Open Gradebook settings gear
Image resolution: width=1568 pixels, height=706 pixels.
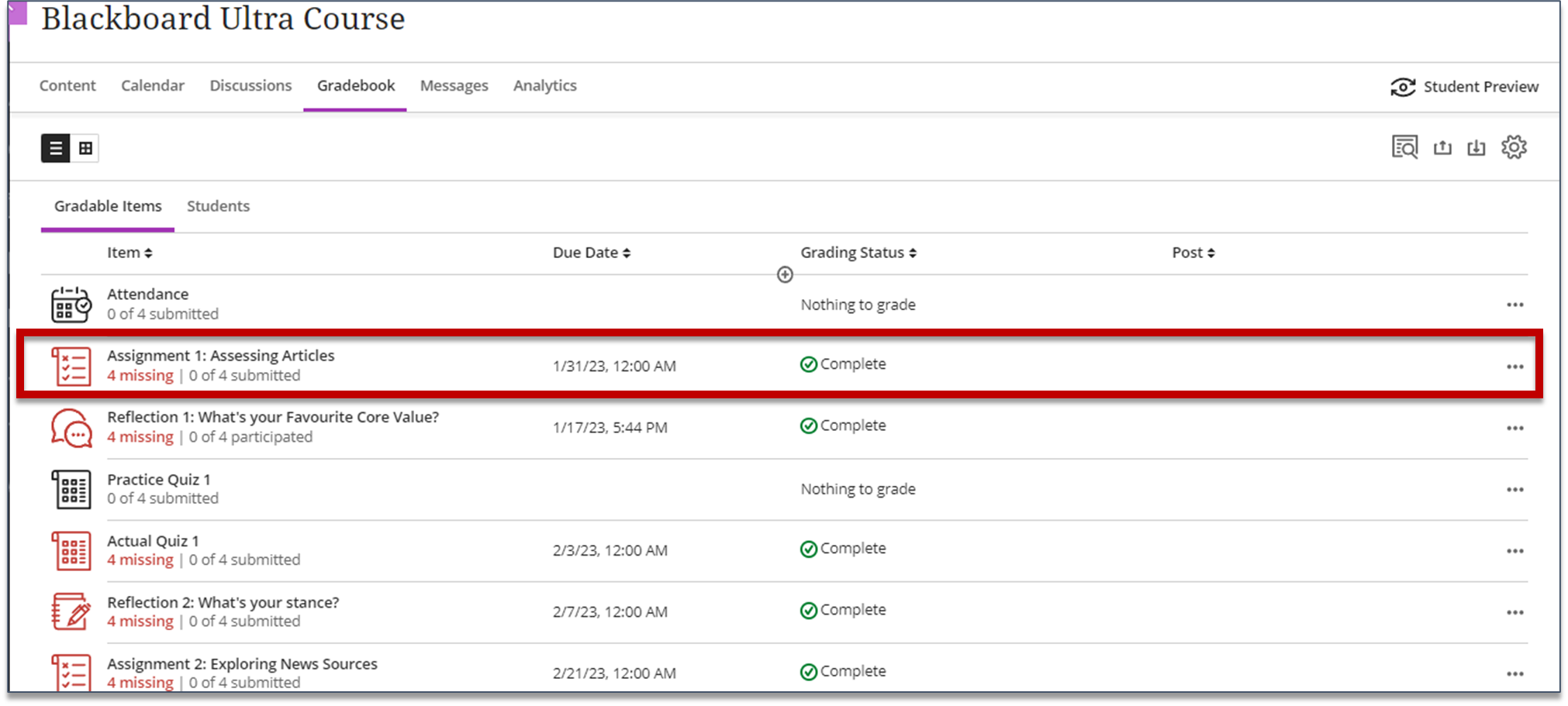click(1514, 146)
